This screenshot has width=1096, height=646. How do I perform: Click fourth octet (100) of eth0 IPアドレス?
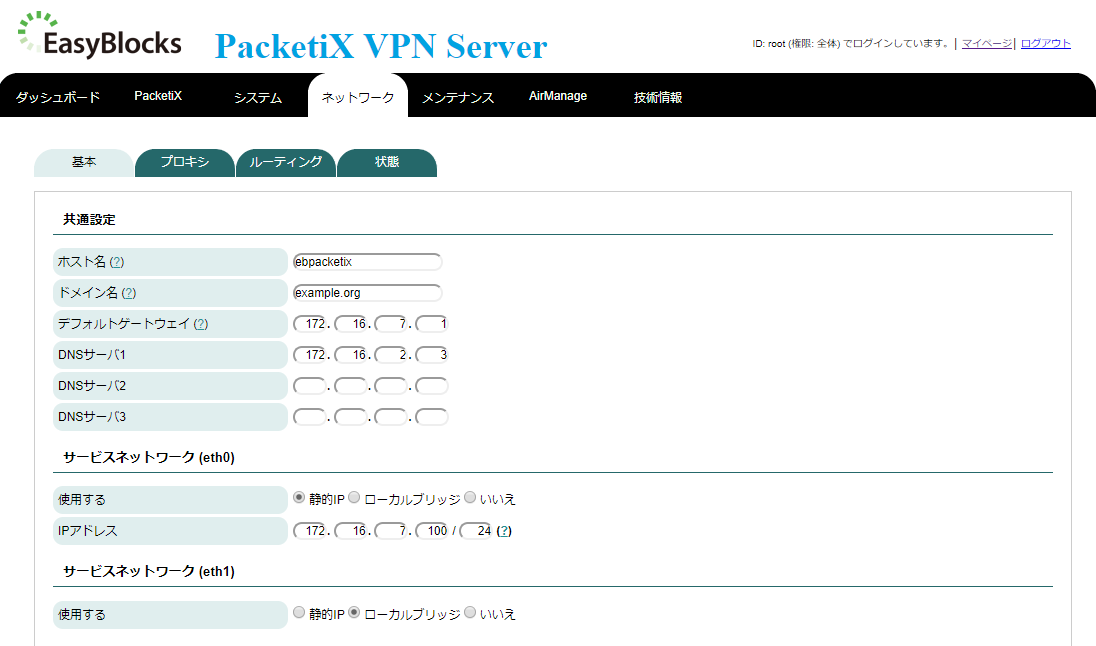pos(431,531)
